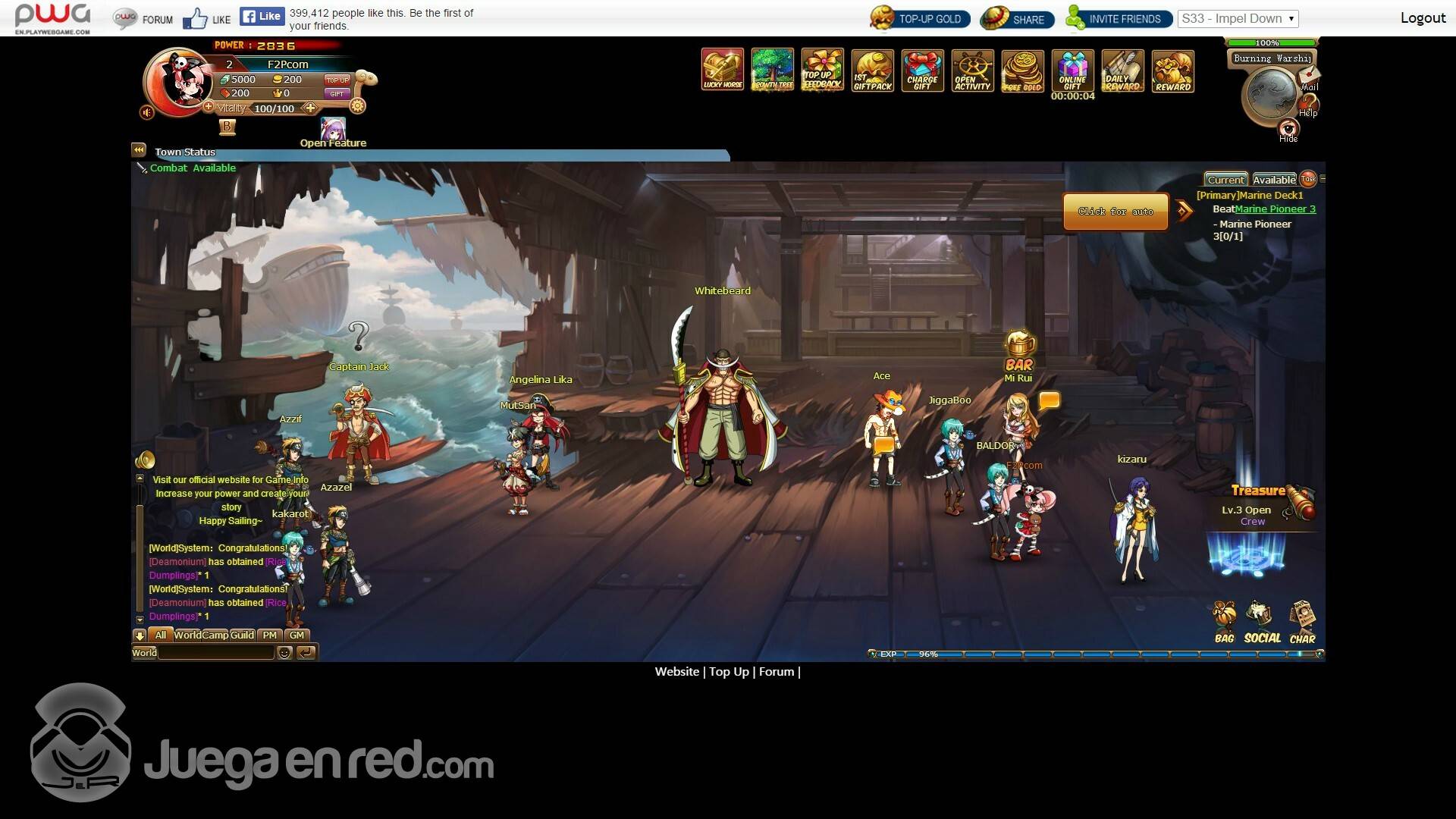This screenshot has width=1456, height=819.
Task: Open the Social menu icon
Action: coord(1261,622)
